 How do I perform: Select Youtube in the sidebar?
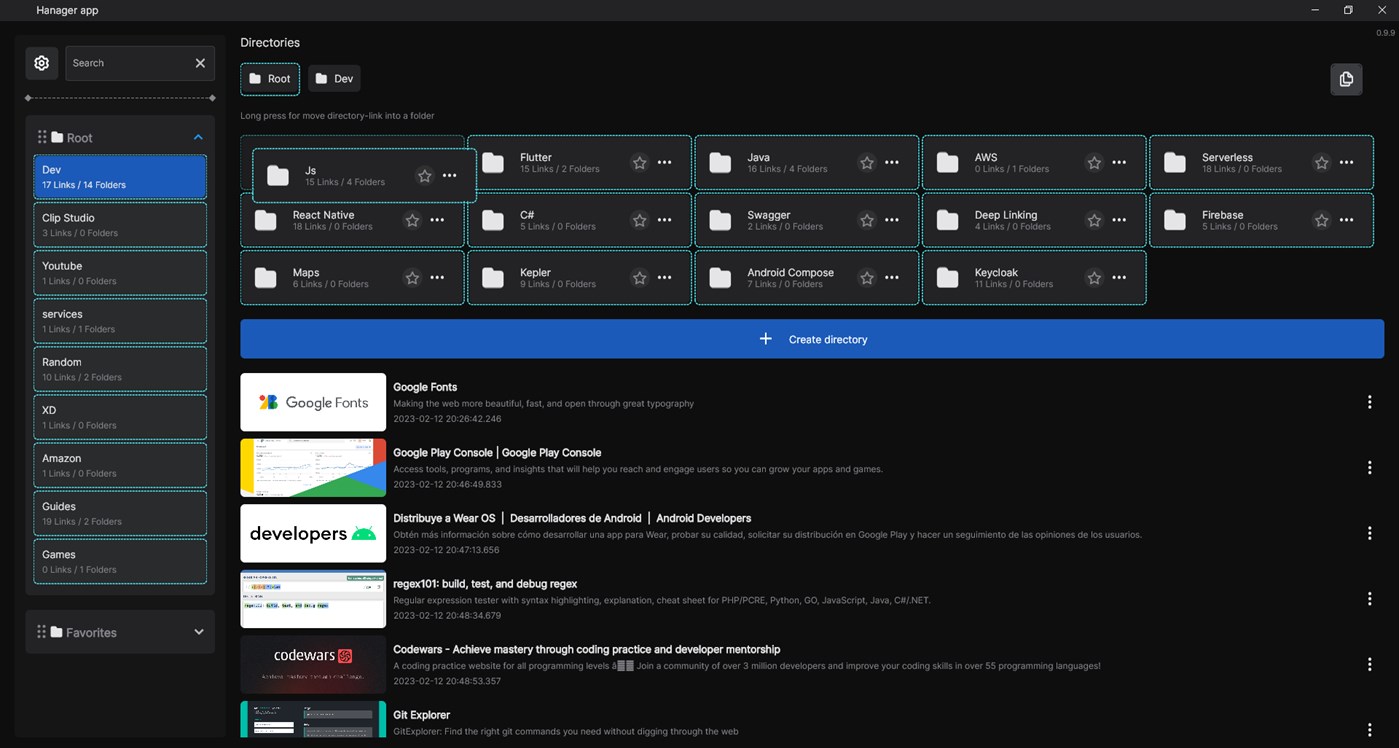[120, 273]
